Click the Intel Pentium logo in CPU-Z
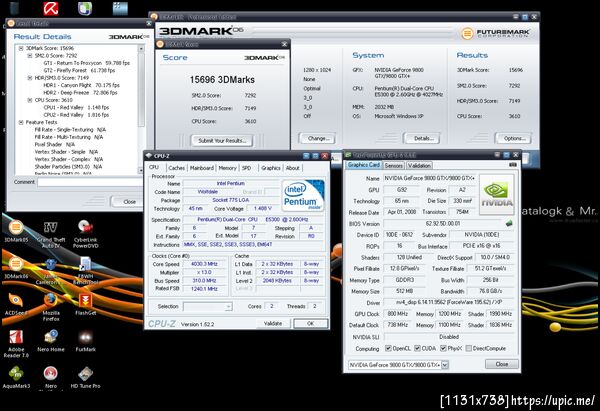The width and height of the screenshot is (600, 411). pos(303,195)
